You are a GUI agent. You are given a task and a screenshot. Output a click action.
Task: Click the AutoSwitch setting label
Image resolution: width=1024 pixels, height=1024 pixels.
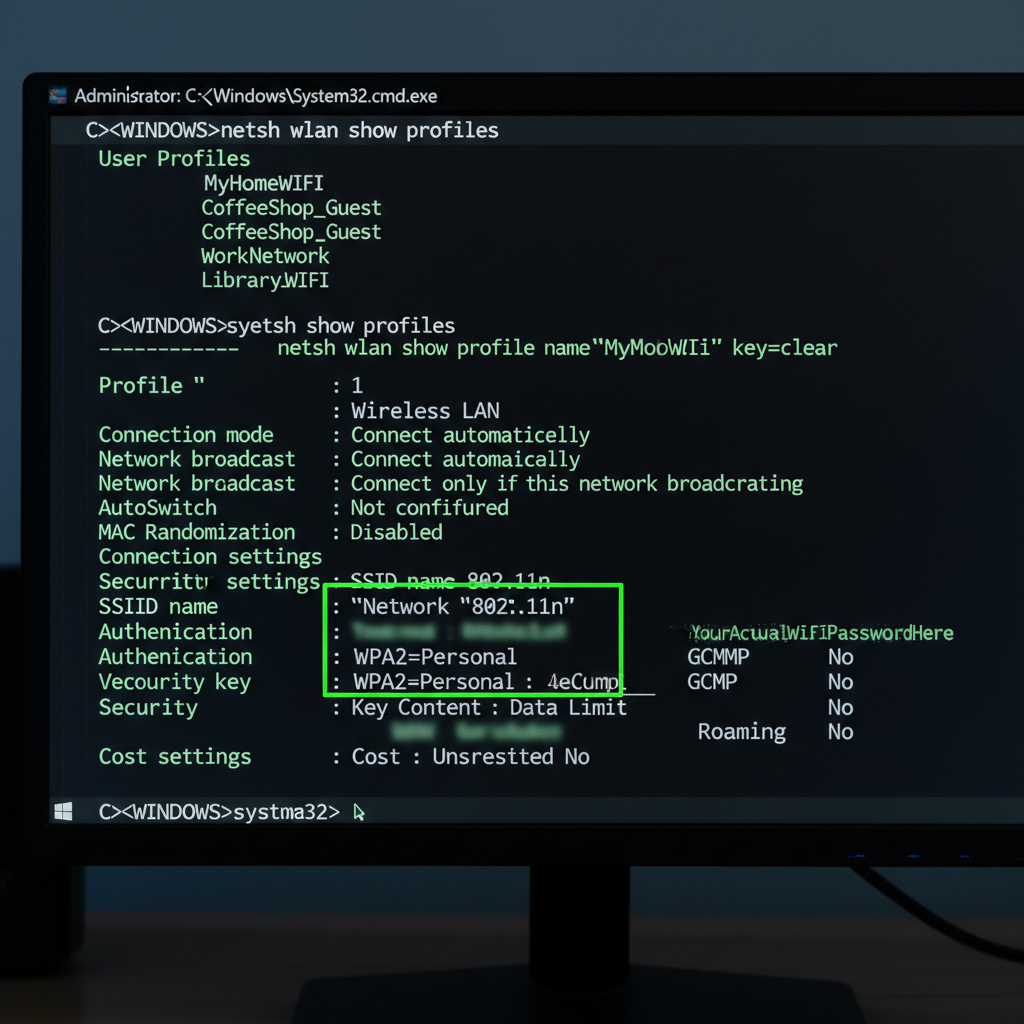pos(157,508)
